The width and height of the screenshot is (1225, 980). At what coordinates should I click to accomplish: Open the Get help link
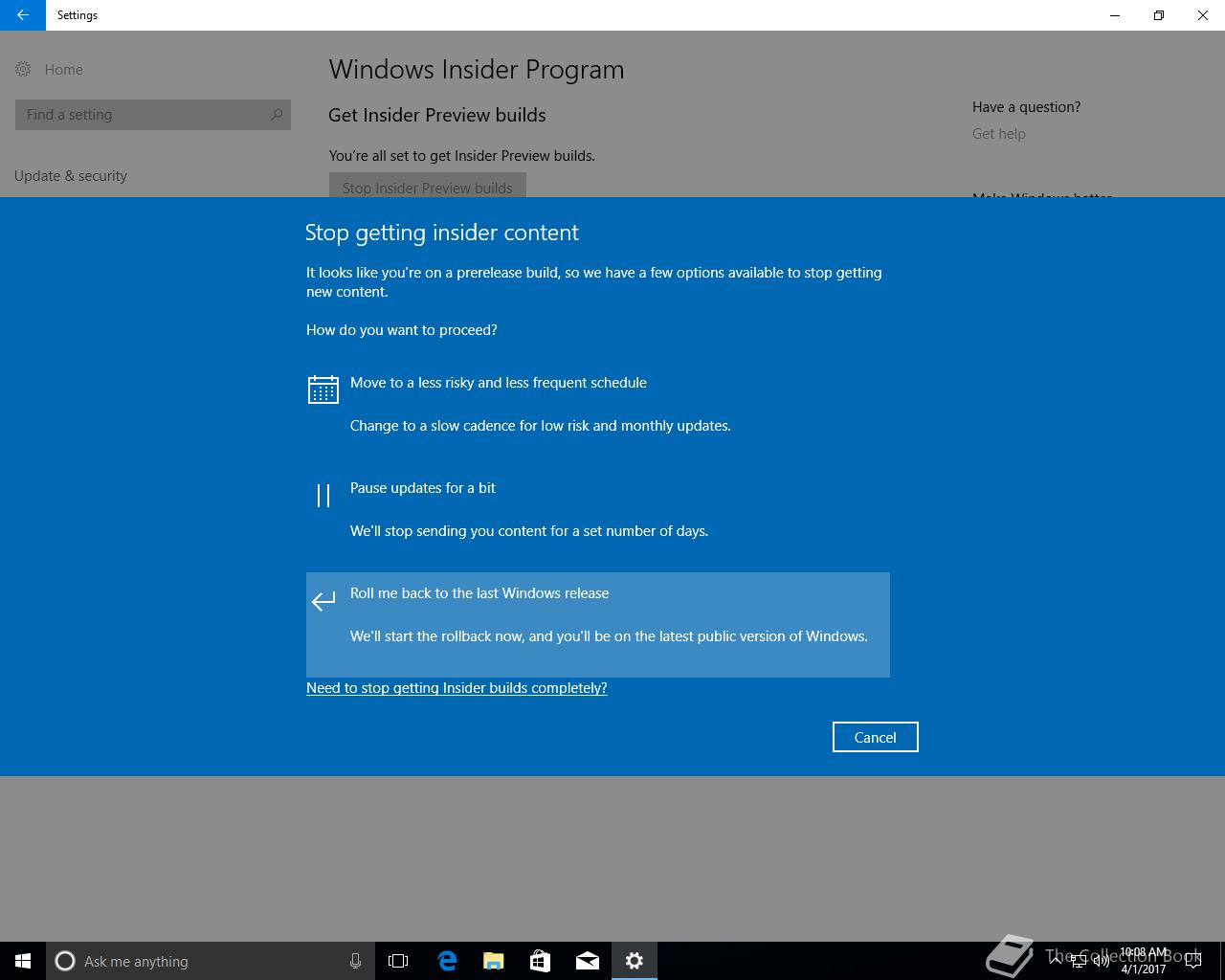tap(998, 134)
